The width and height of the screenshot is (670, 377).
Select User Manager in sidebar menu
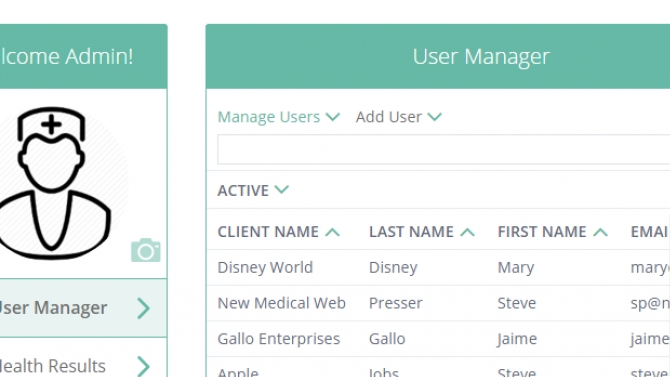coord(83,308)
